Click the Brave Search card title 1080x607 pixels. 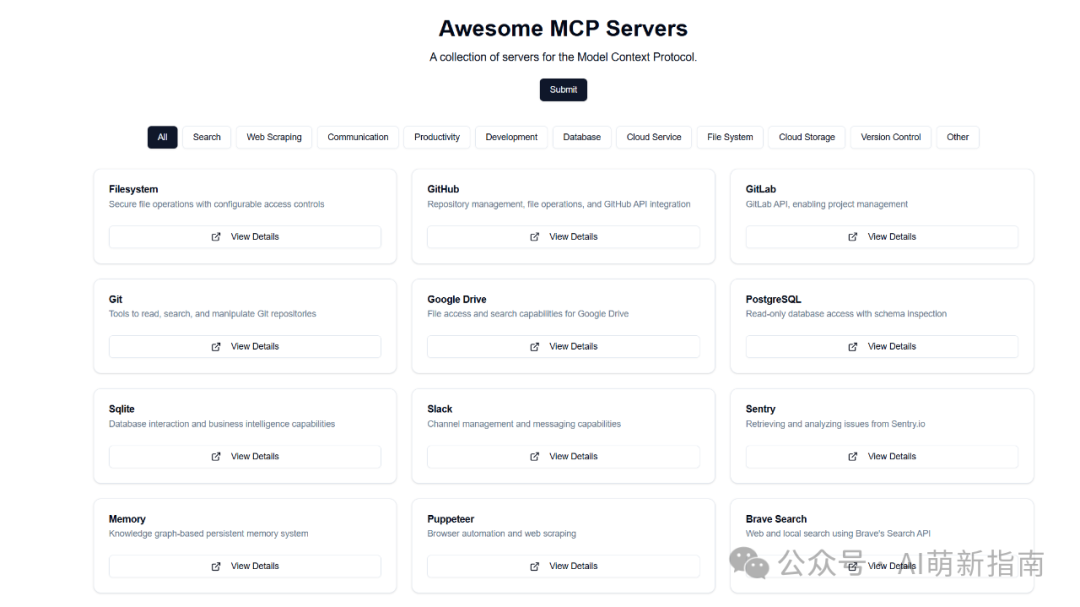(776, 519)
